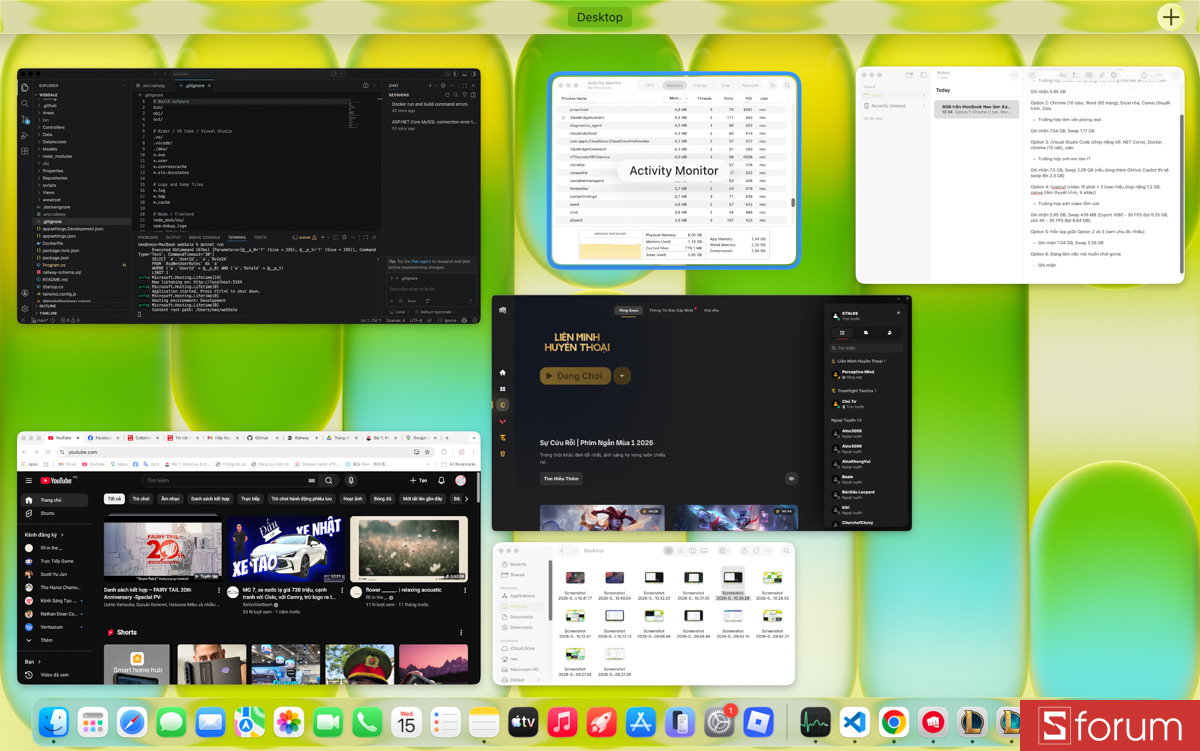Click the plus button to add a new desktop

coord(1170,17)
